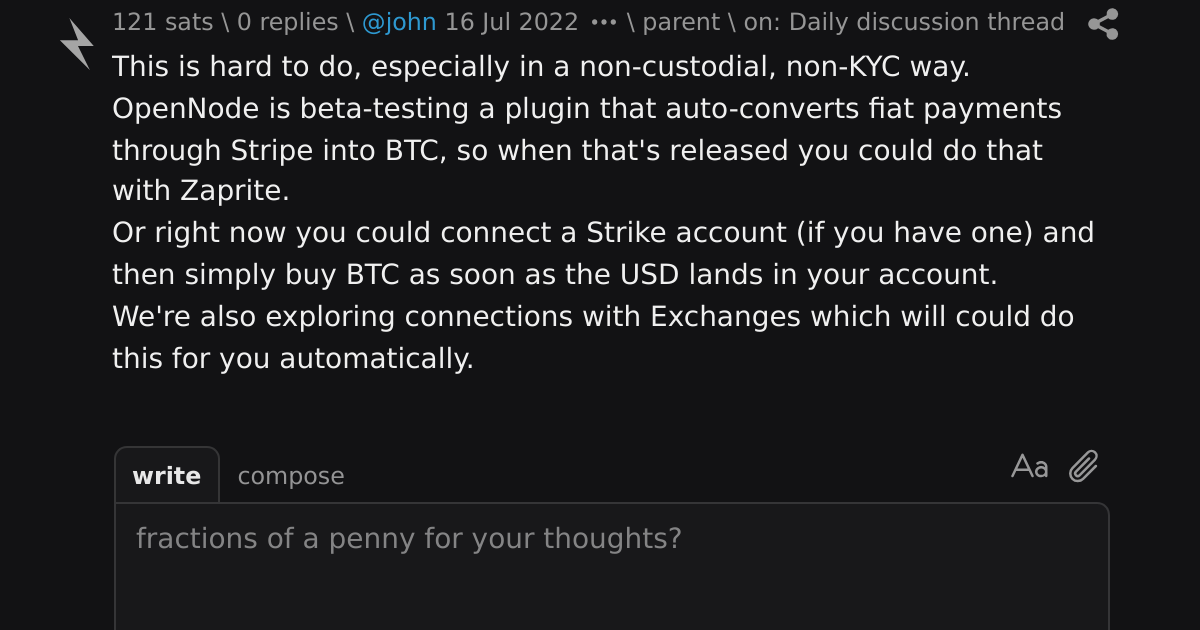Switch to the compose tab
This screenshot has width=1200, height=630.
point(291,476)
